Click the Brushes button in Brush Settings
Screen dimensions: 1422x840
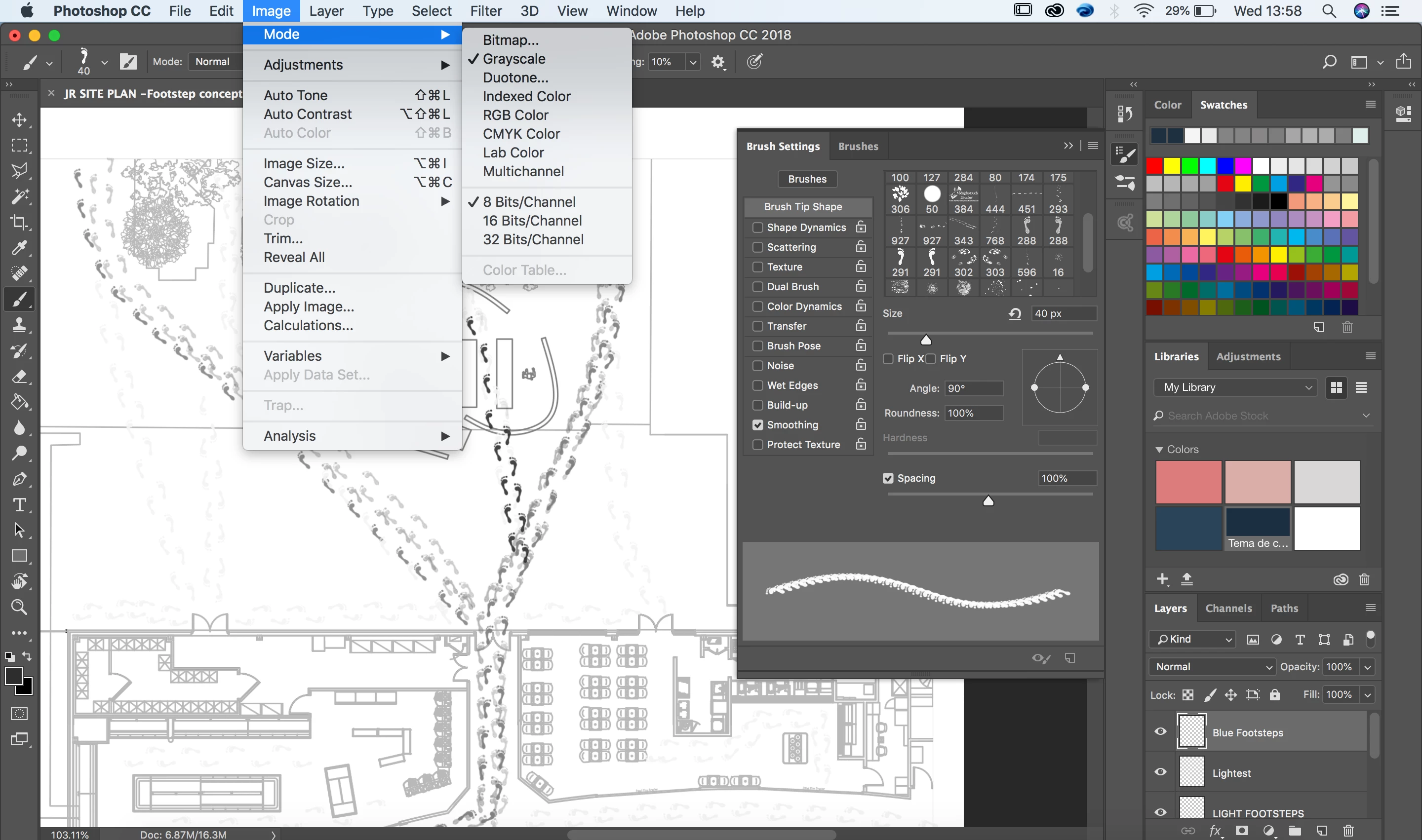click(807, 179)
